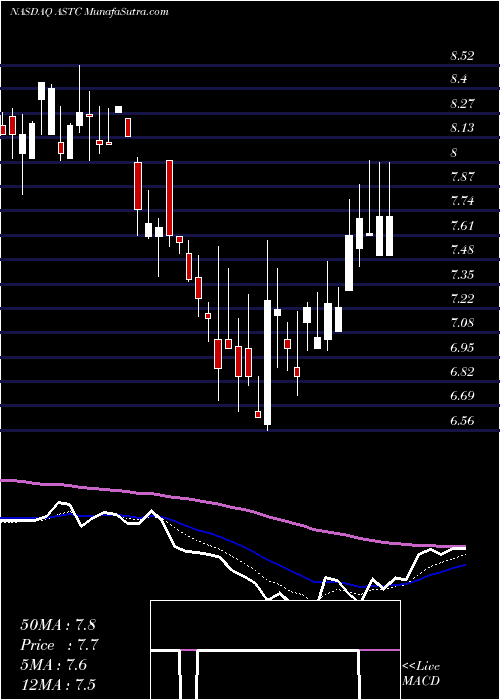This screenshot has height=700, width=500.
Task: Click the pink 50MA moving average line
Action: 232,508
